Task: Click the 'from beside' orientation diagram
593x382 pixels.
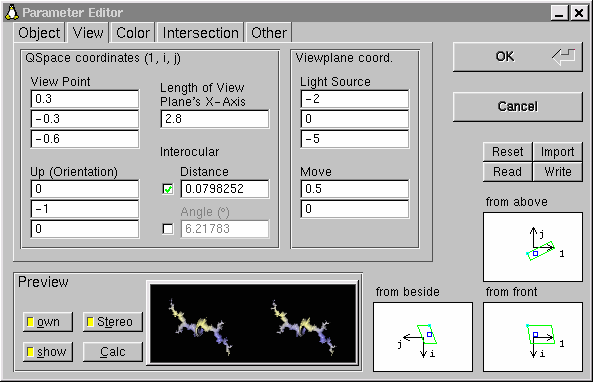Action: (x=423, y=337)
